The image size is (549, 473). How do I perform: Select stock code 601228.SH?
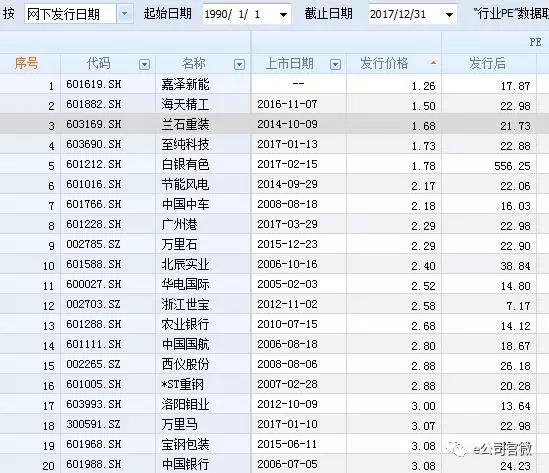point(94,224)
